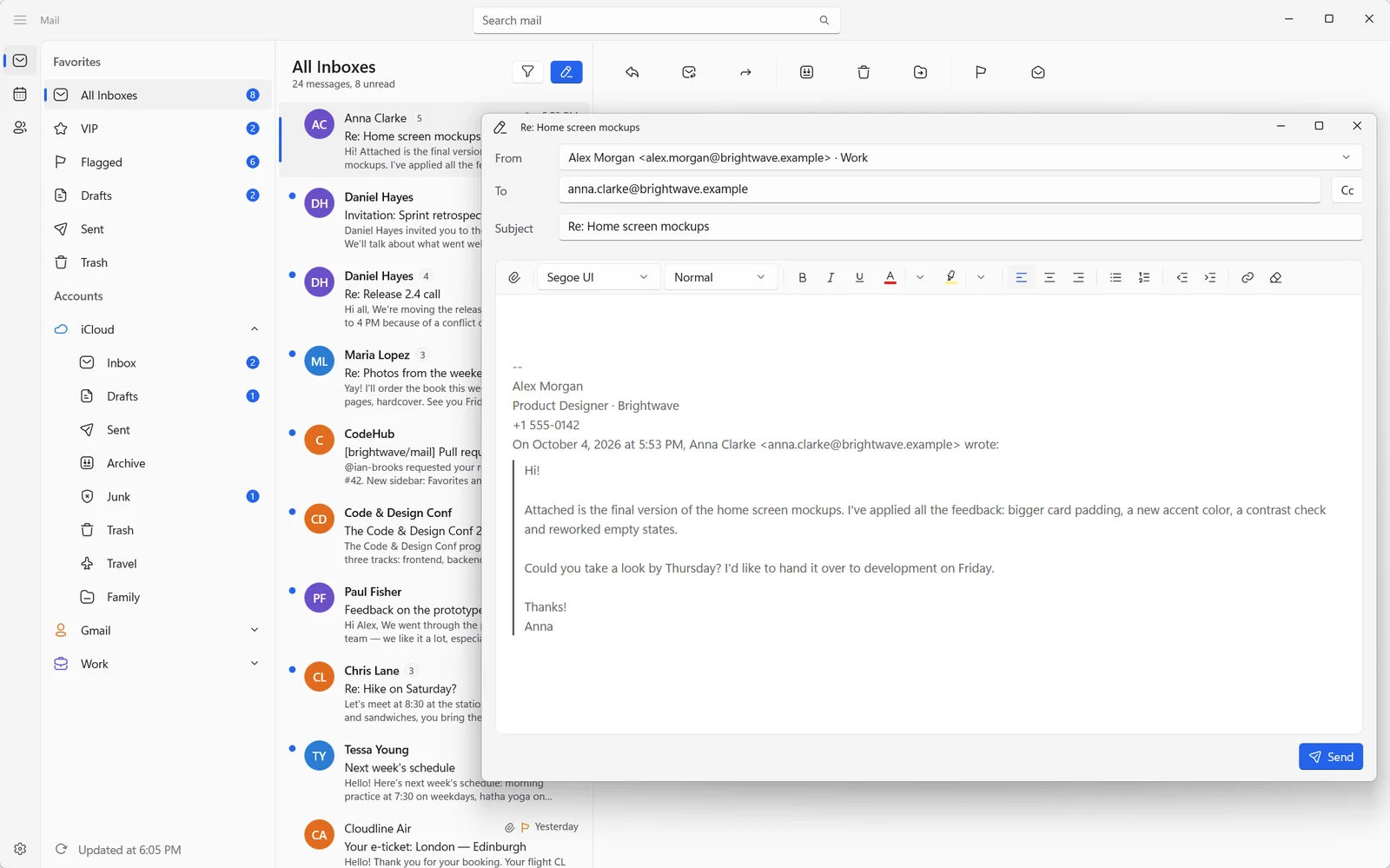Viewport: 1390px width, 868px height.
Task: Collapse the iCloud account folders
Action: click(255, 329)
